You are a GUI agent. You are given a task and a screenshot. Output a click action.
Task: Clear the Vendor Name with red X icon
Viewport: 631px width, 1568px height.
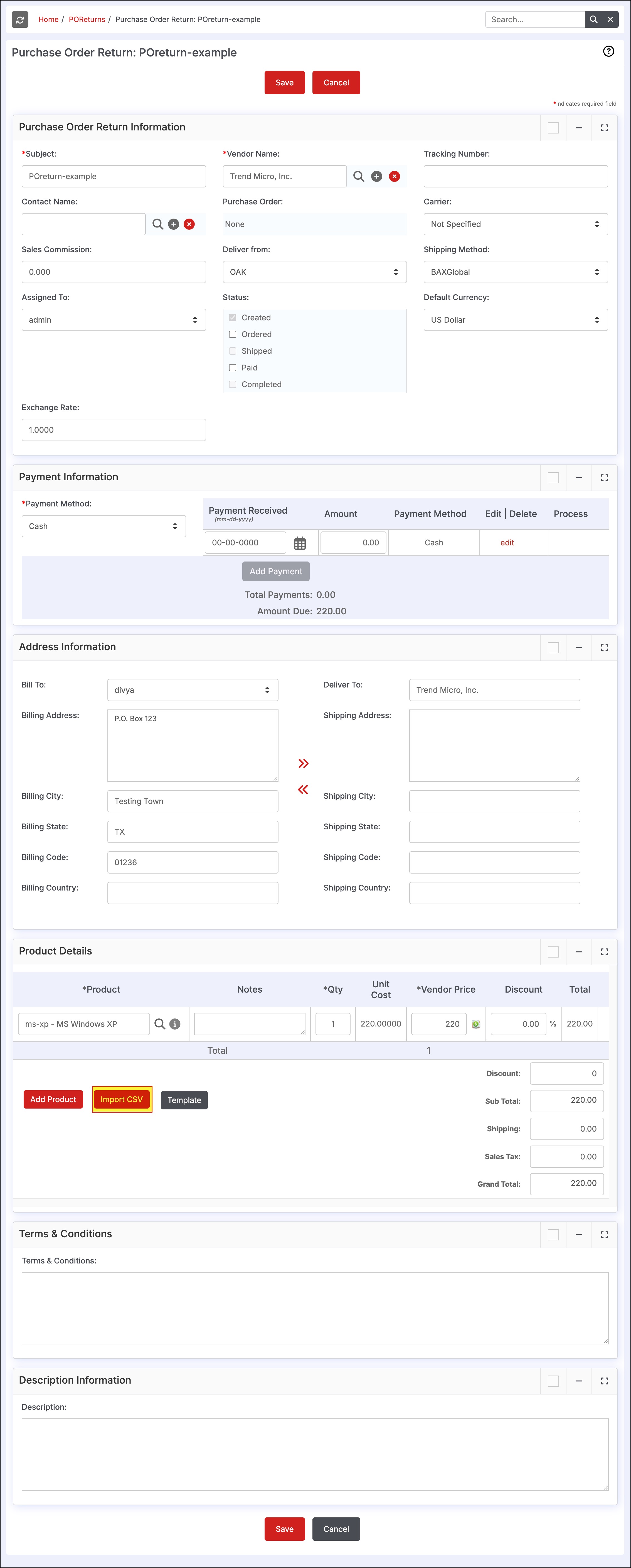point(395,177)
